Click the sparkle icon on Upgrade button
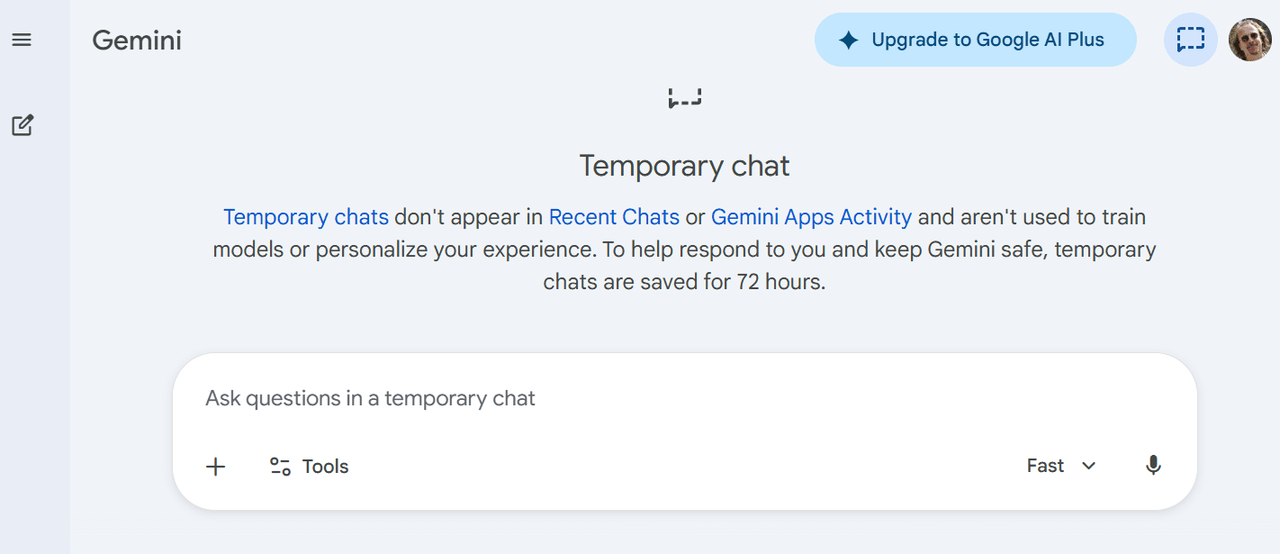 coord(848,40)
